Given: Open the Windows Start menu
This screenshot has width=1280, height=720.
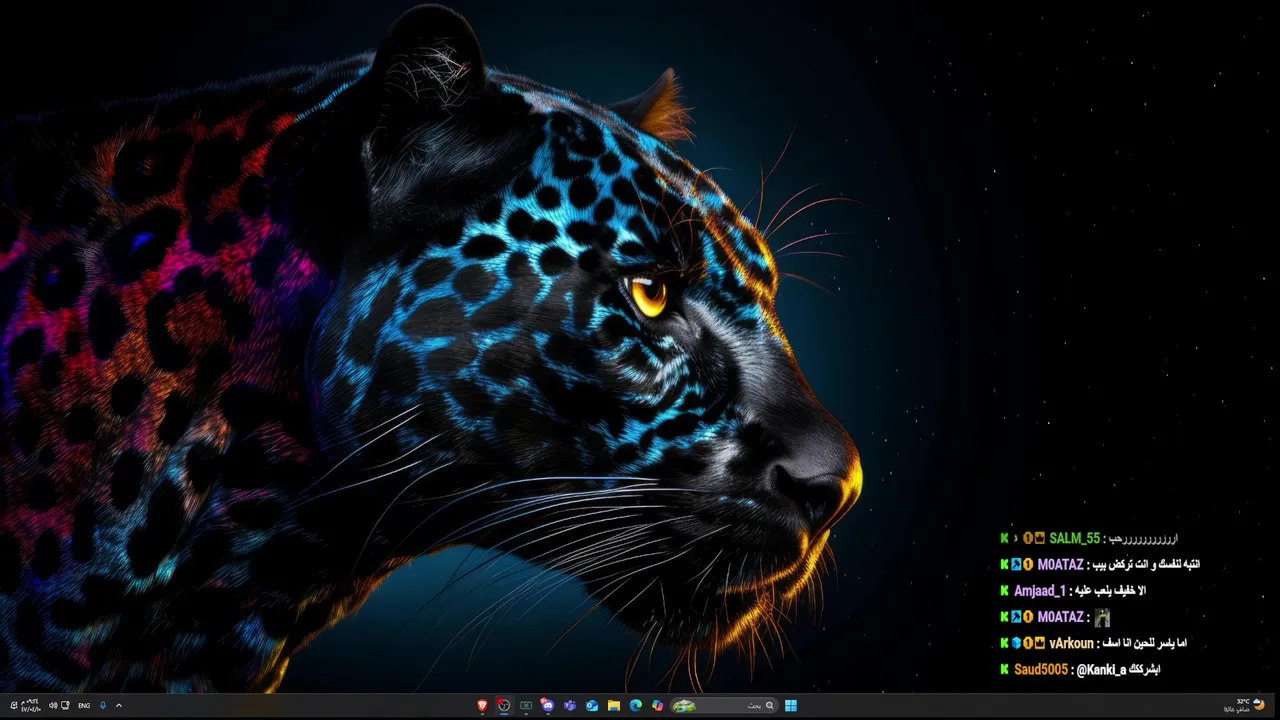Looking at the screenshot, I should tap(791, 705).
